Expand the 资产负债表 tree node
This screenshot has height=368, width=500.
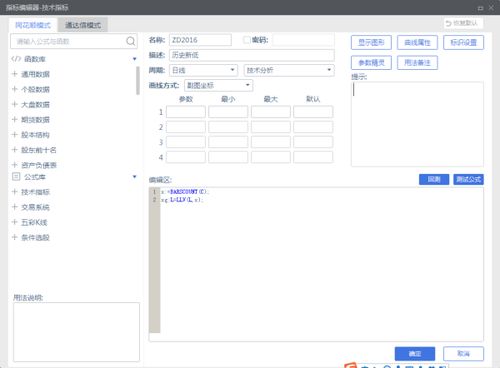click(x=14, y=165)
